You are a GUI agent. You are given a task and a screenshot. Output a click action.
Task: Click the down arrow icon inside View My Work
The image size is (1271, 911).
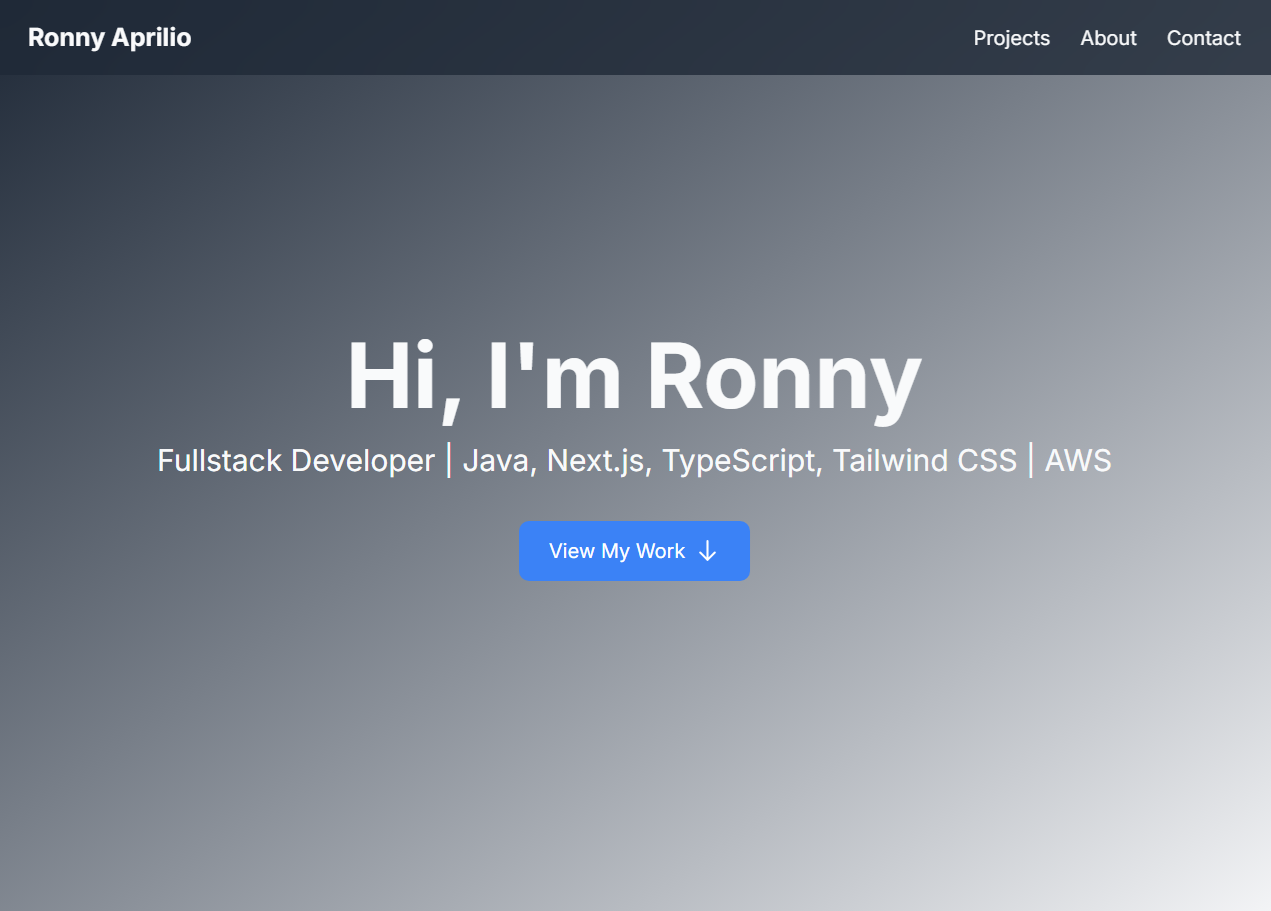pyautogui.click(x=708, y=551)
